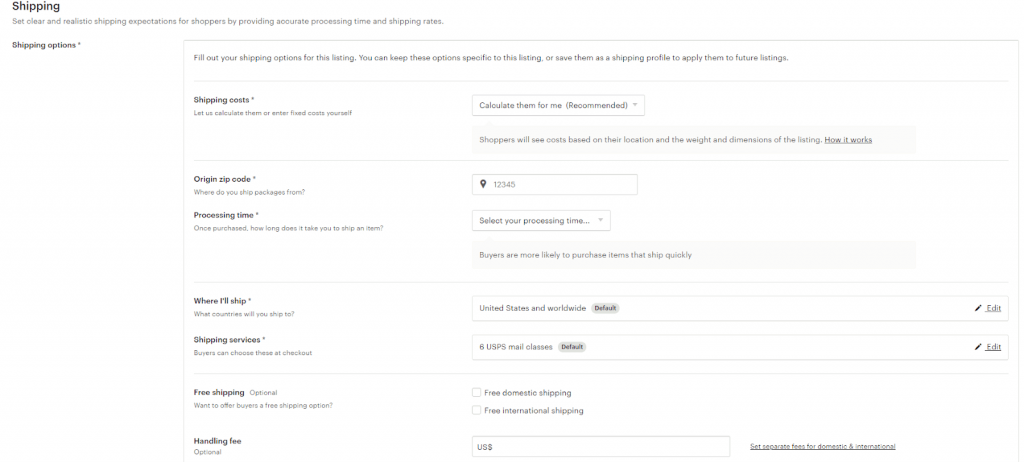Open the "Calculate them for me" dropdown
The height and width of the screenshot is (462, 1024).
point(557,105)
